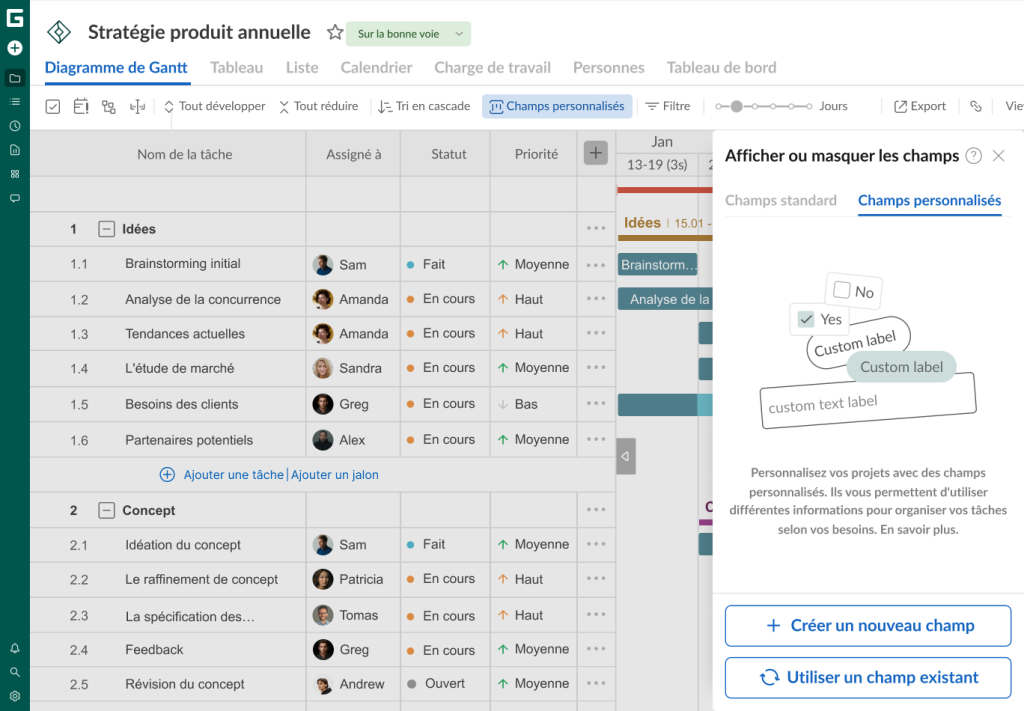
Task: Open notifications bell in sidebar
Action: [x=14, y=648]
